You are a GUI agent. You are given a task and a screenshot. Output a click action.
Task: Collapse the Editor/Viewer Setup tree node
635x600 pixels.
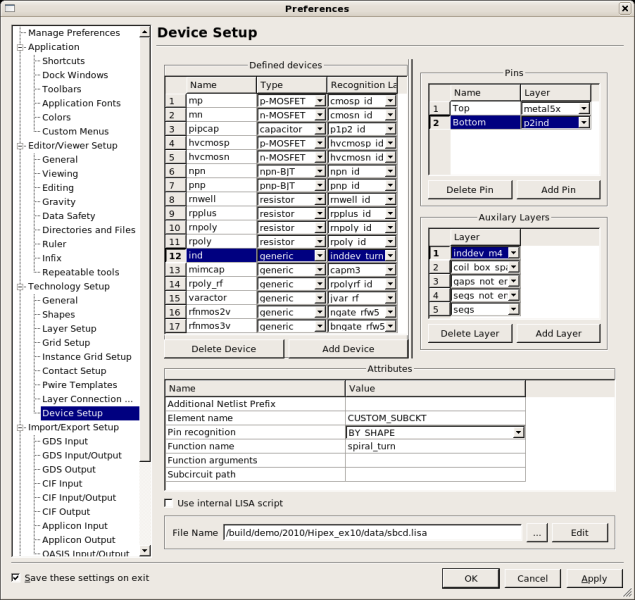(x=20, y=145)
